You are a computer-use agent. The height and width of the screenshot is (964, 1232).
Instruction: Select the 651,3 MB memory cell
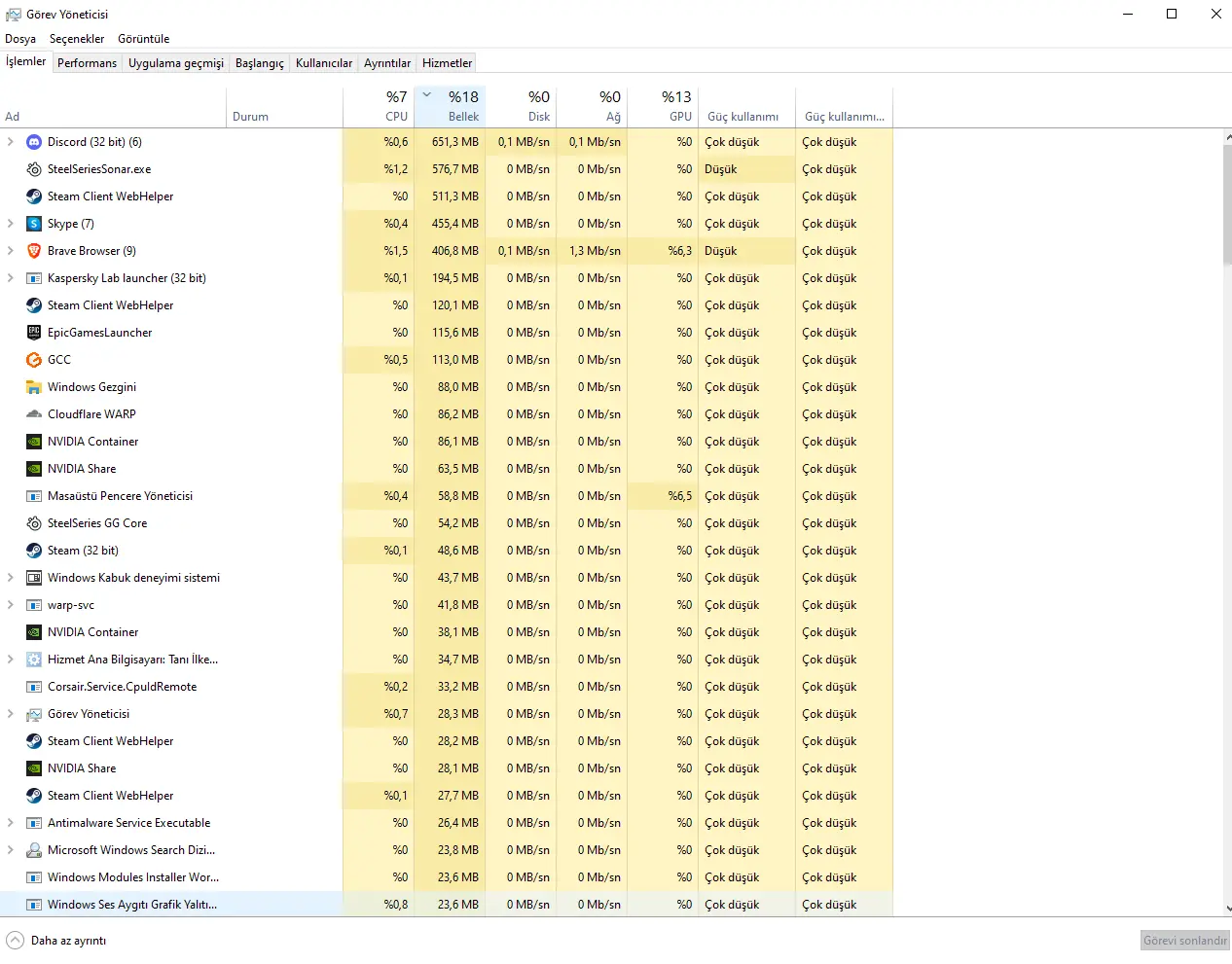(x=450, y=142)
